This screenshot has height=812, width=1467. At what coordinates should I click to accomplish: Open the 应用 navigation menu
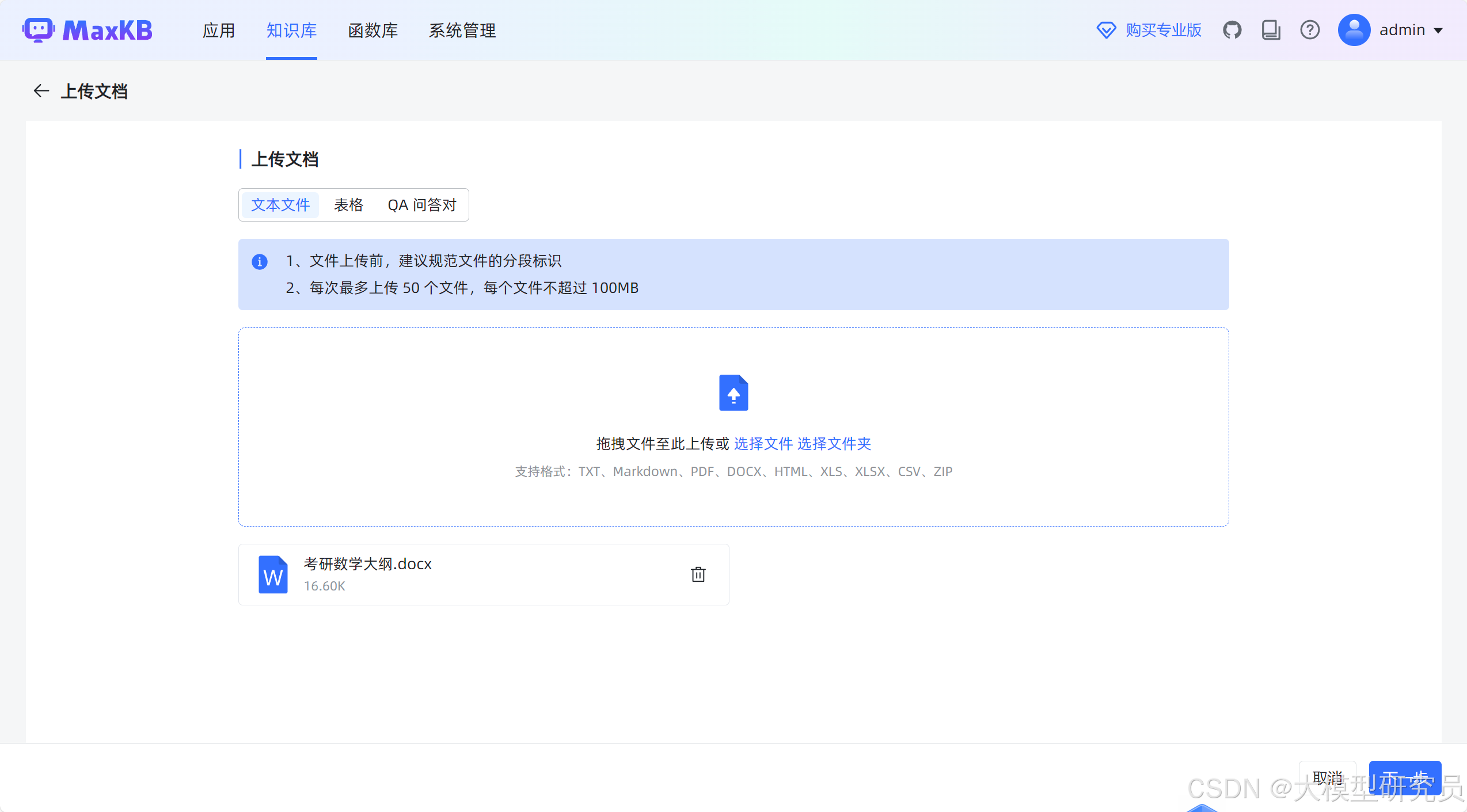(219, 31)
